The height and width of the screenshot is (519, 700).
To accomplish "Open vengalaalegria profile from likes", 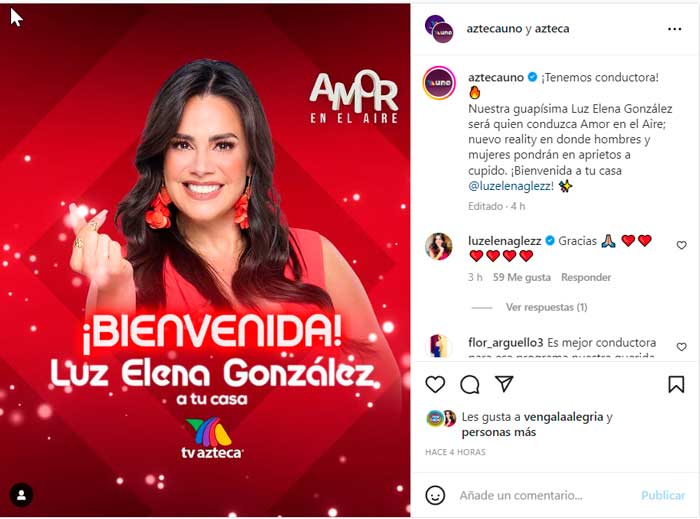I will 563,417.
